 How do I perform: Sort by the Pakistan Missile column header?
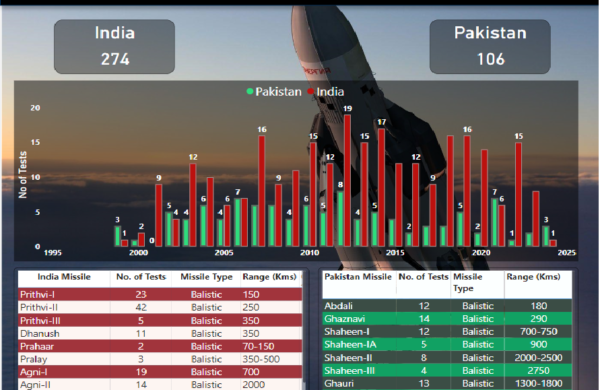tap(358, 277)
